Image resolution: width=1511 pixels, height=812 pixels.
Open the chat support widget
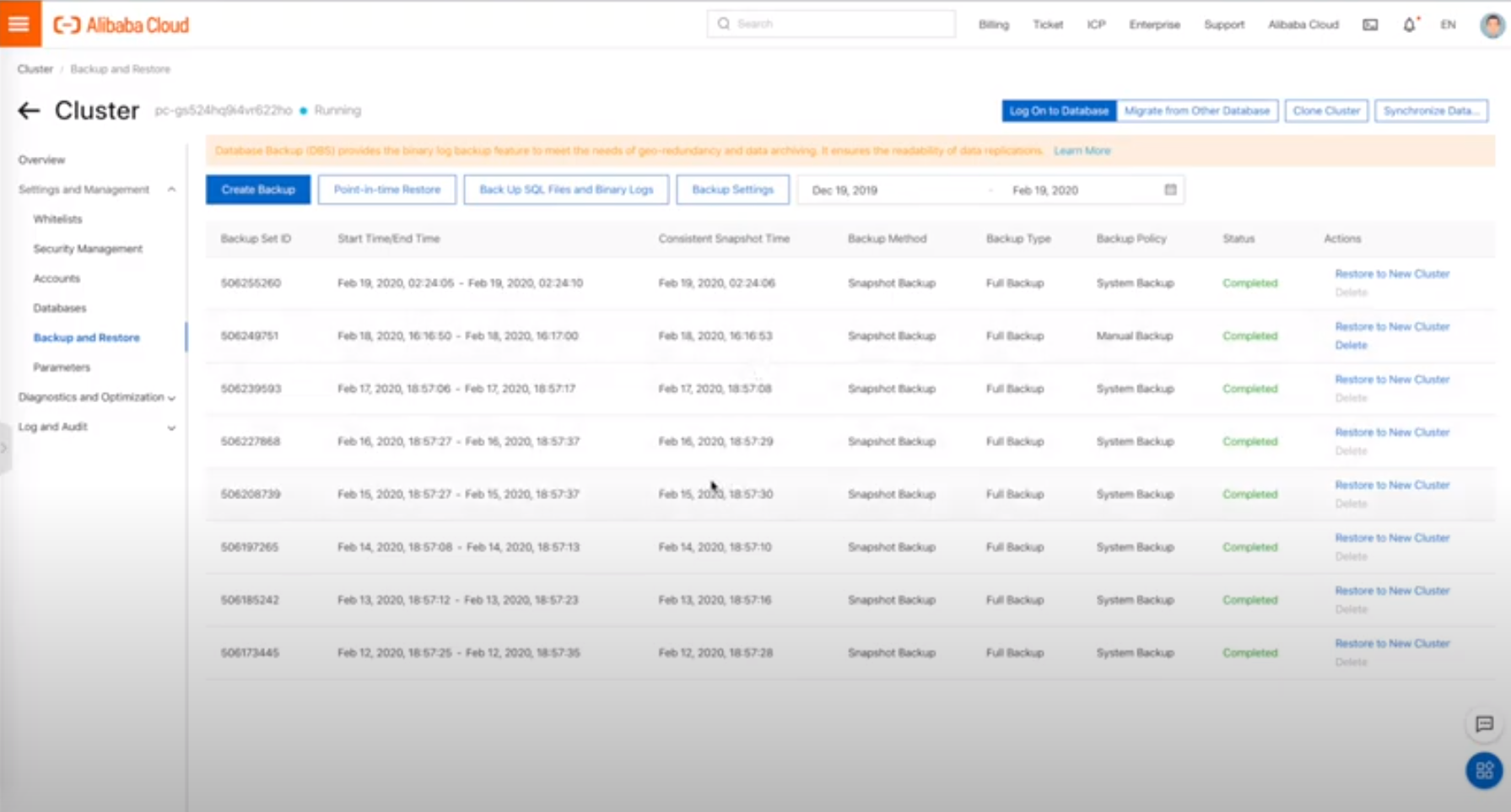pyautogui.click(x=1482, y=723)
